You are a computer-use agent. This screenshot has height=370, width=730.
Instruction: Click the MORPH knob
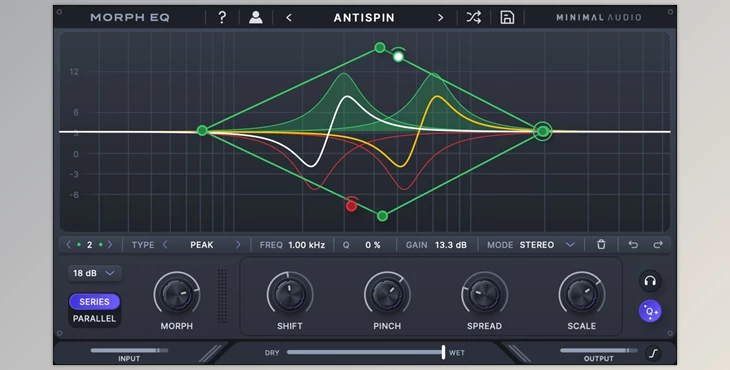177,295
